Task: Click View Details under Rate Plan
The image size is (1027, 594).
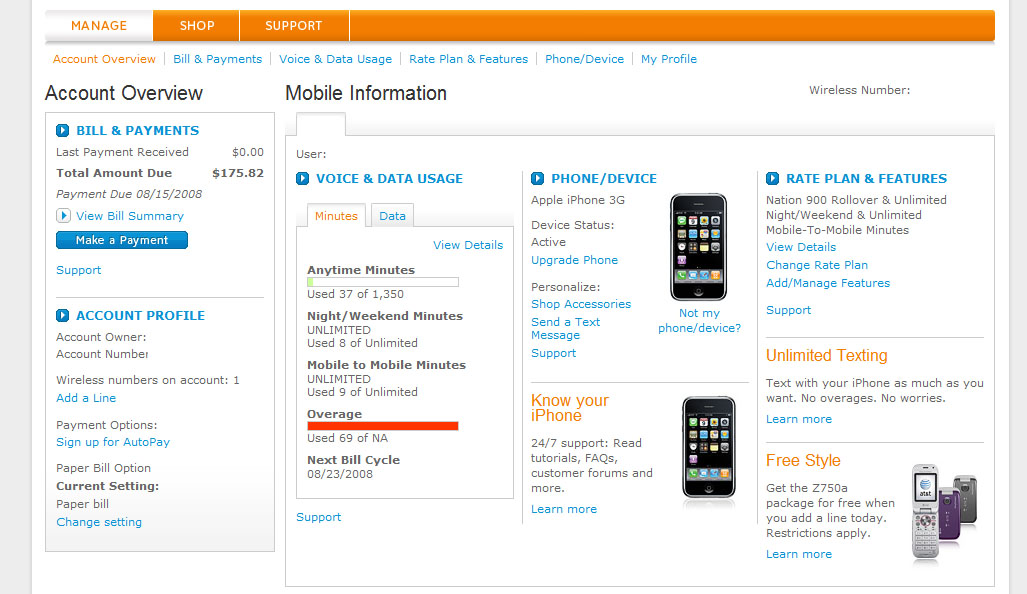Action: click(x=801, y=247)
